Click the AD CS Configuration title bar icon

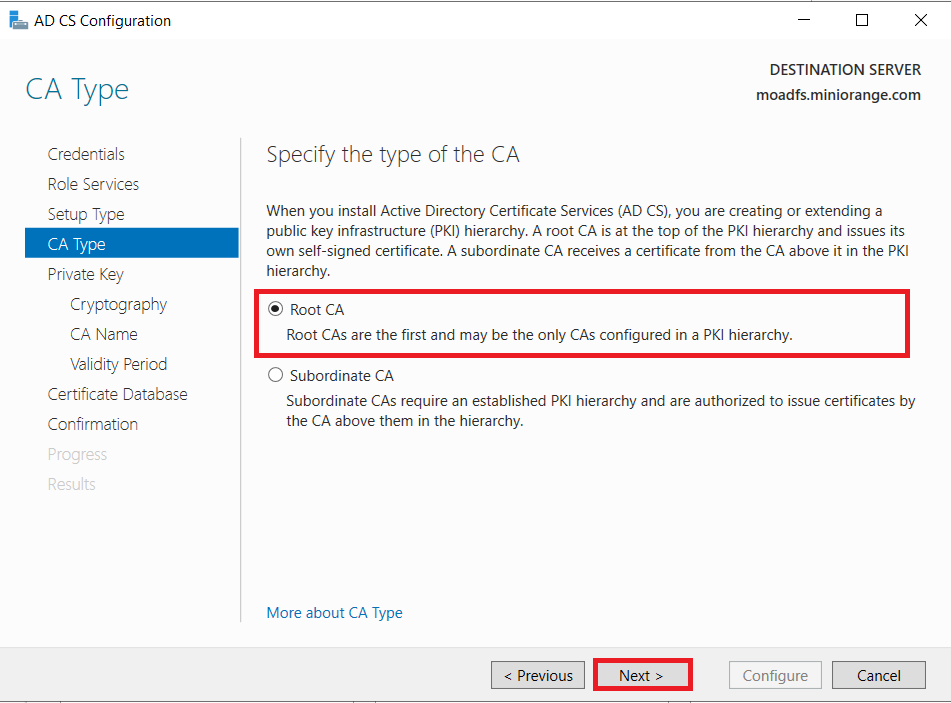point(18,19)
